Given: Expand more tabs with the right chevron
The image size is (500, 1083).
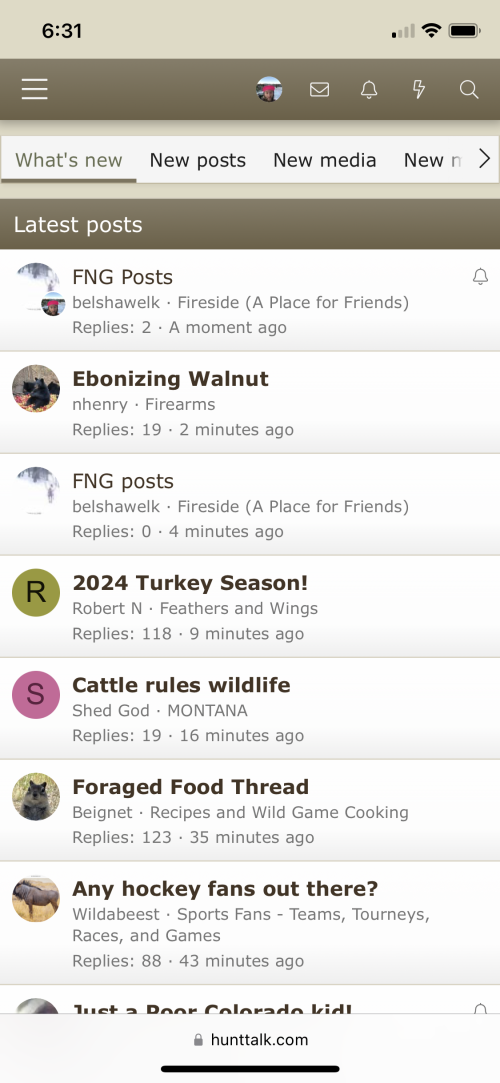Looking at the screenshot, I should (484, 159).
